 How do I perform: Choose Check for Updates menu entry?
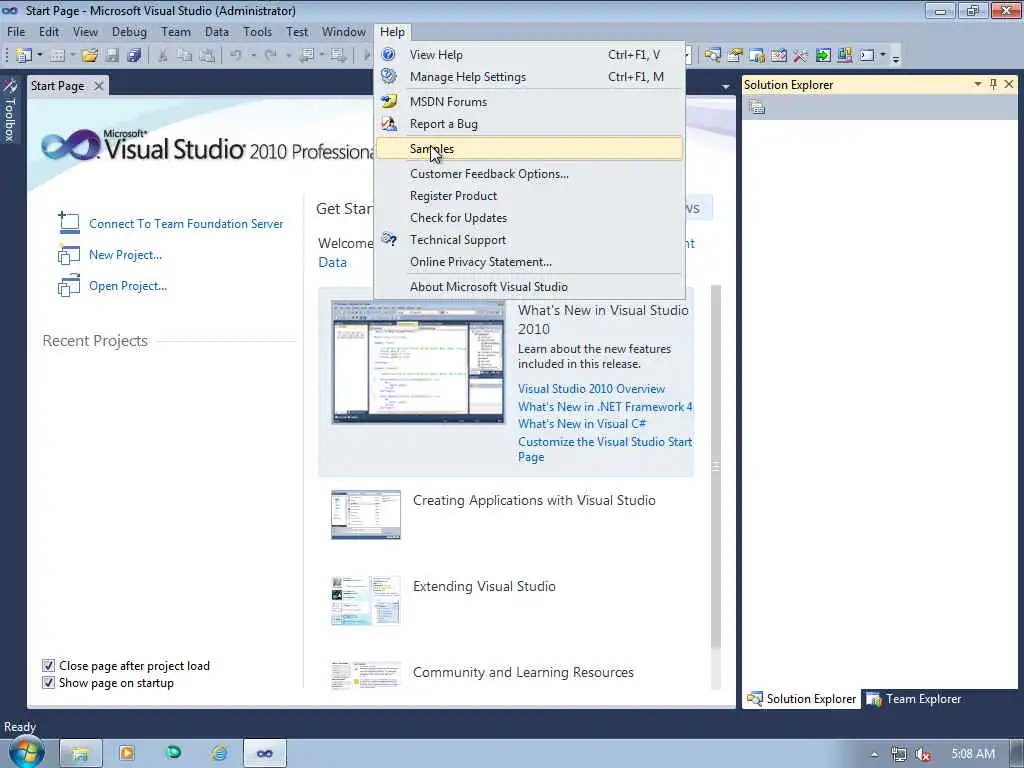click(x=530, y=218)
